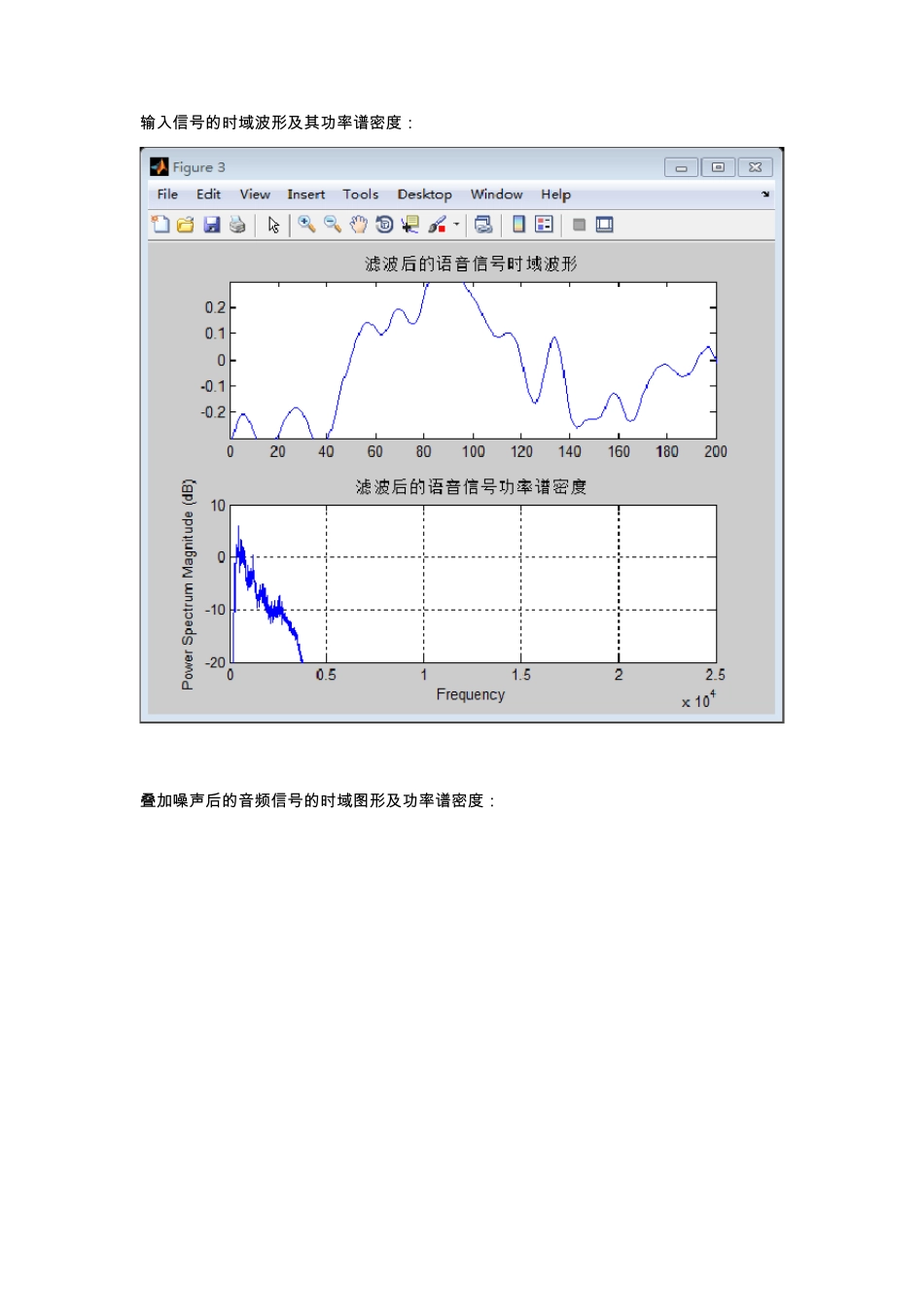The image size is (924, 1307).
Task: Activate the Zoom Out magnifier tool
Action: tap(333, 225)
